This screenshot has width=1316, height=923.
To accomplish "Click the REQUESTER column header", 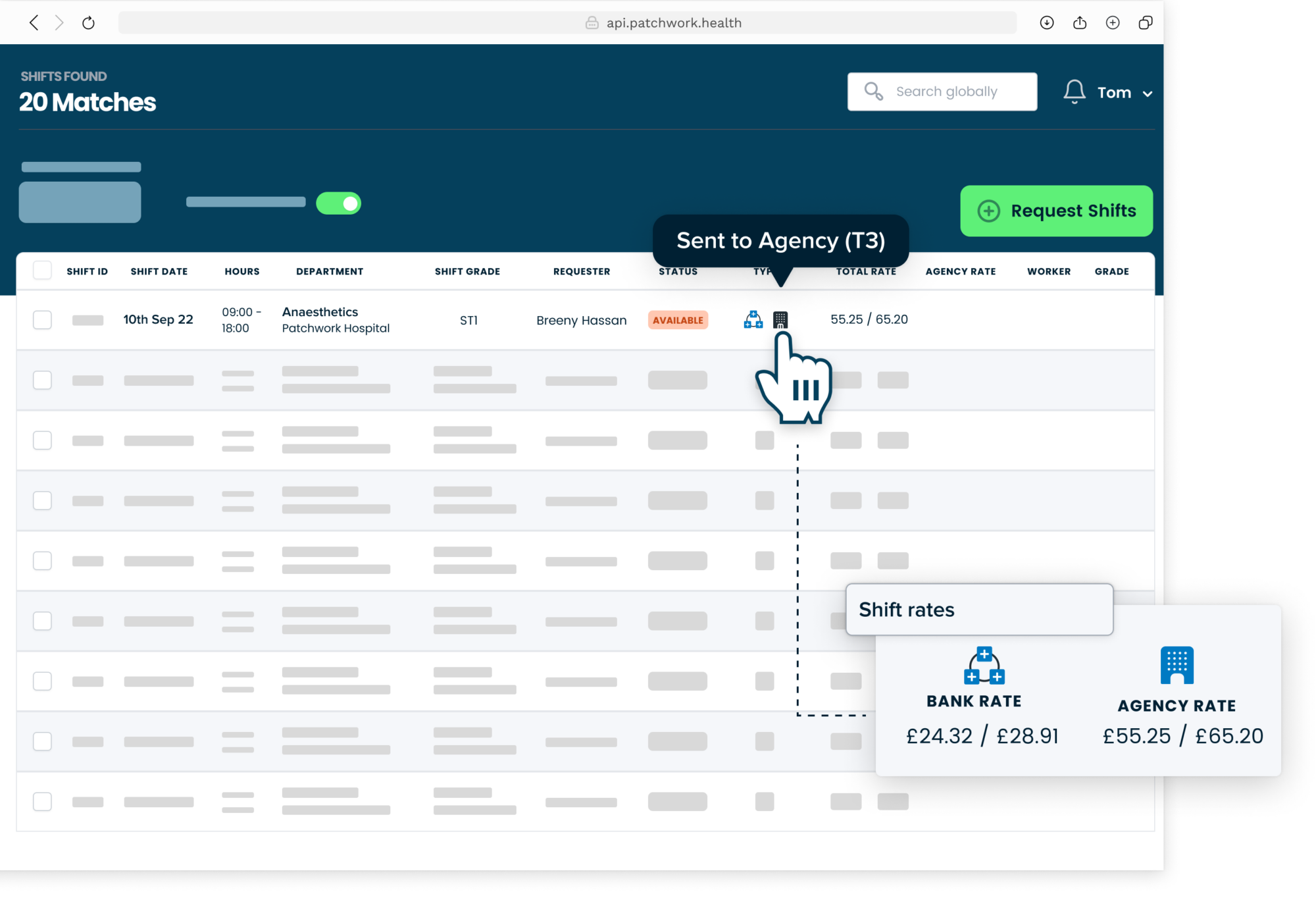I will tap(582, 271).
